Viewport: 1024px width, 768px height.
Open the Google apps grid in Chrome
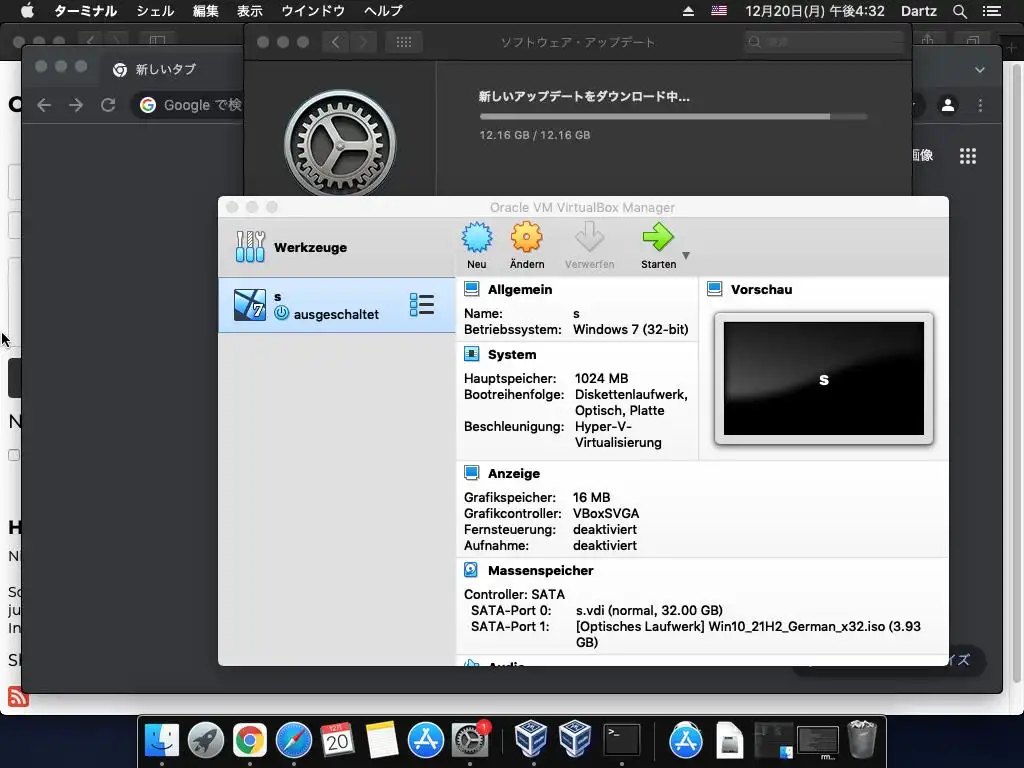pos(968,156)
